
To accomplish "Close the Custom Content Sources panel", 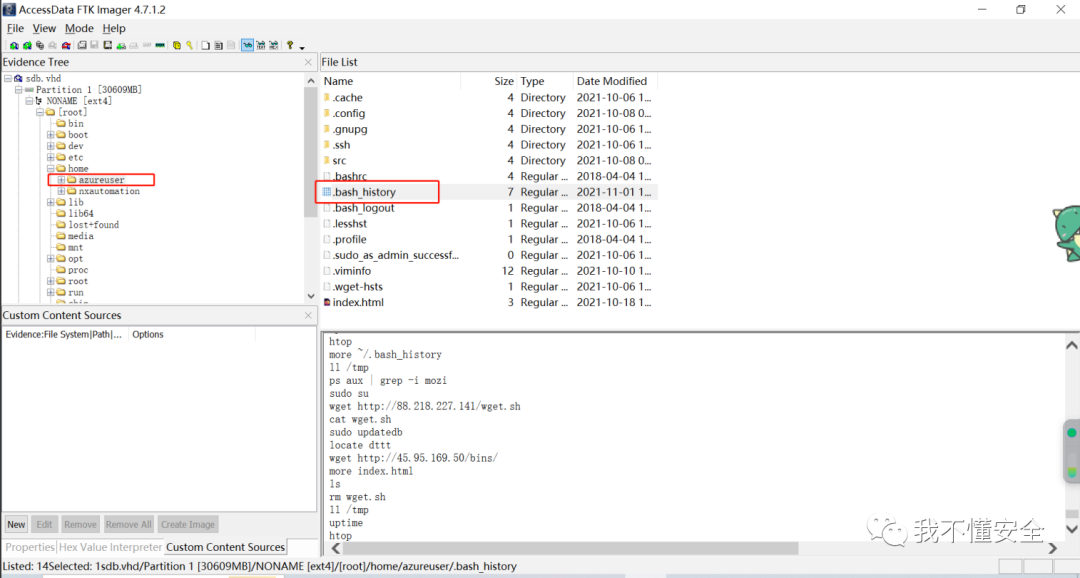I will pos(309,316).
